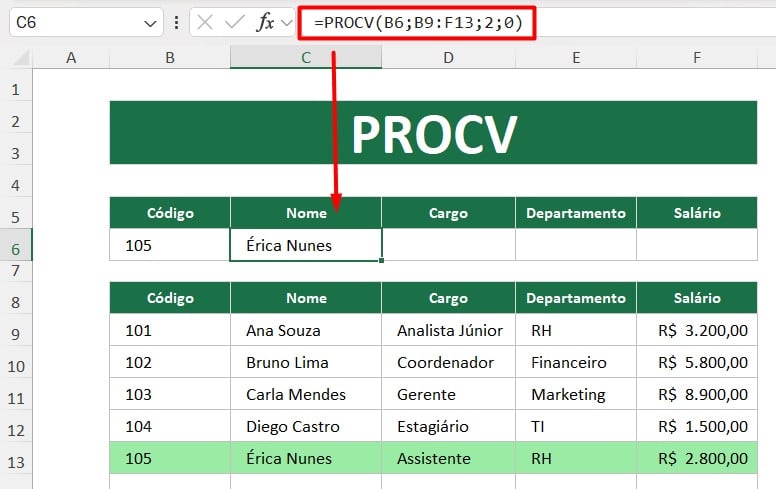Click the Ana Souza cell
The width and height of the screenshot is (776, 489).
306,330
